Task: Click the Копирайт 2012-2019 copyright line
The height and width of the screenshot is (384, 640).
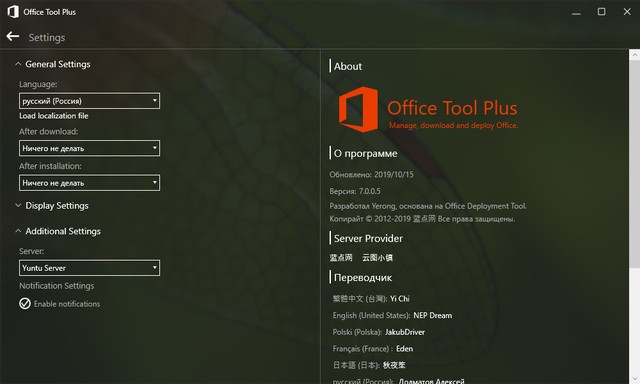Action: (x=422, y=219)
